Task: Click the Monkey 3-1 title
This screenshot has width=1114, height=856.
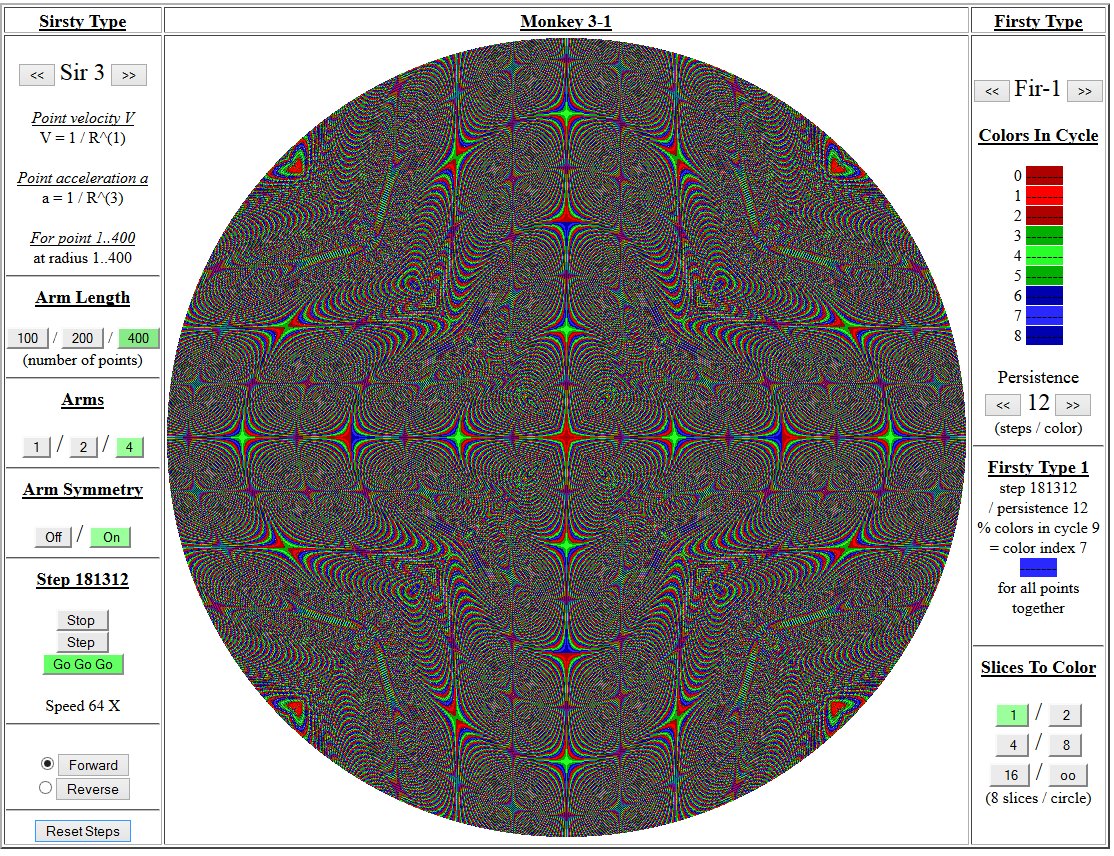Action: [566, 21]
